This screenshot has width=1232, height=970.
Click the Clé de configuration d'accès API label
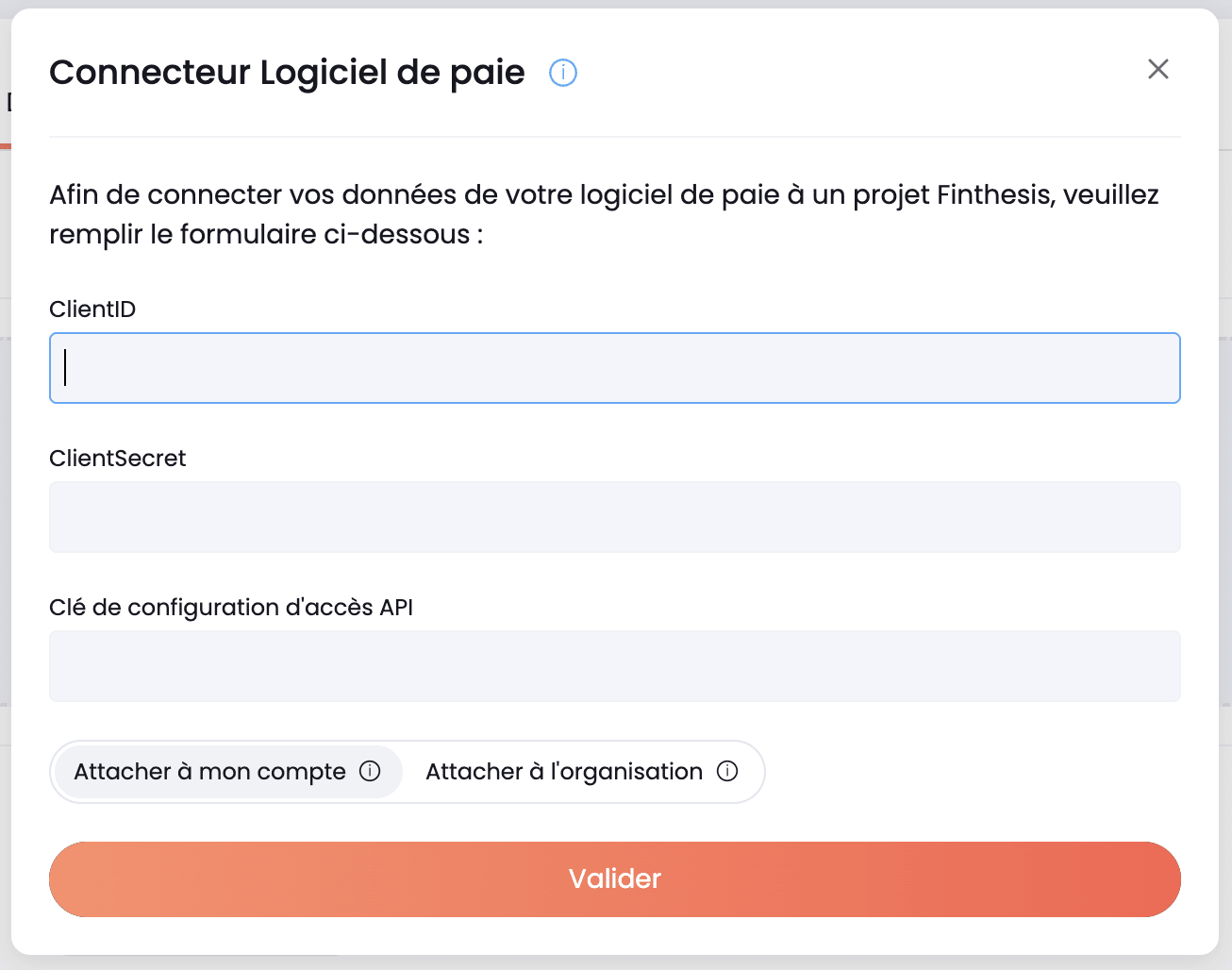pos(231,608)
